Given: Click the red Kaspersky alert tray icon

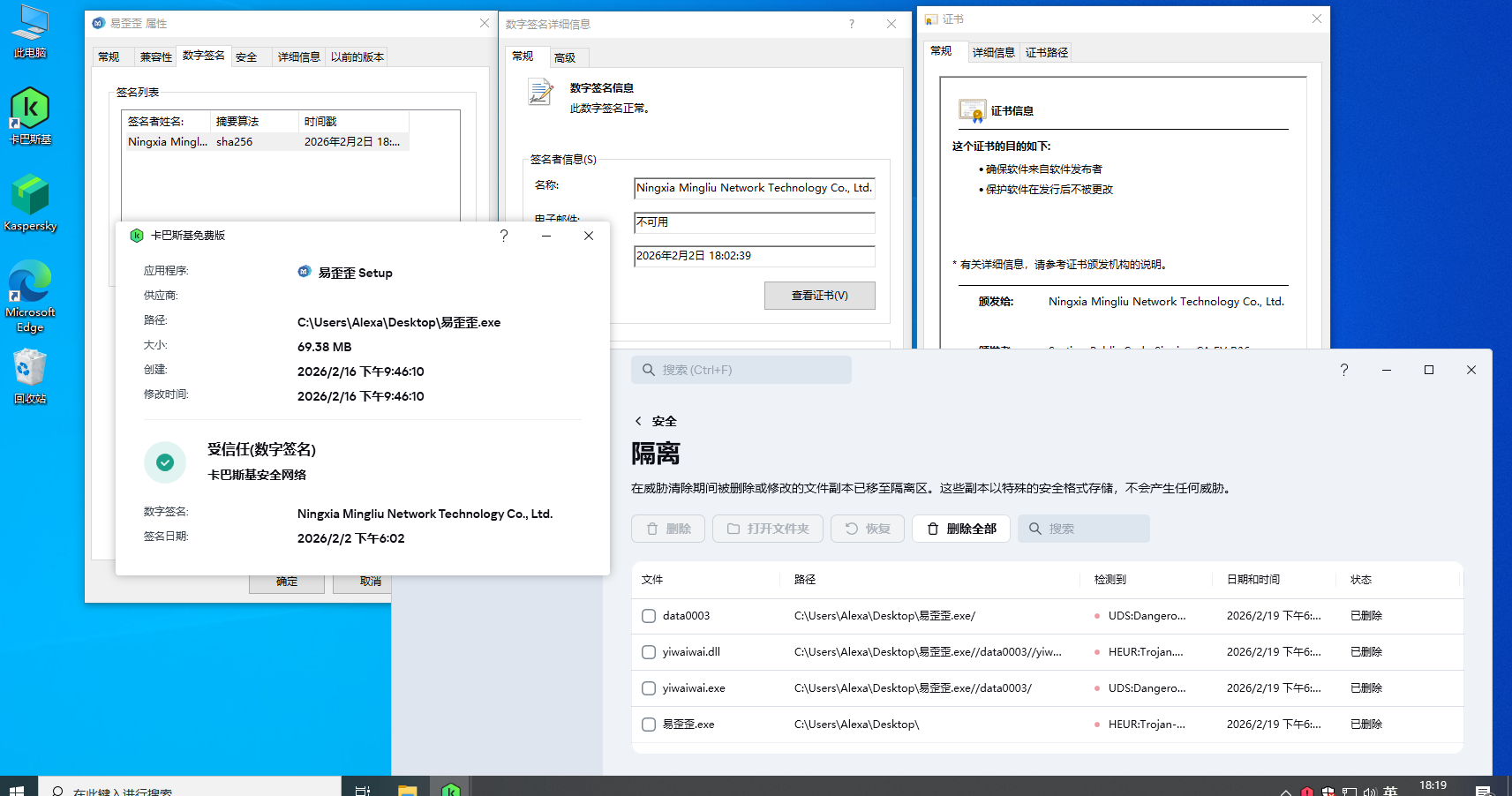Looking at the screenshot, I should (1307, 791).
